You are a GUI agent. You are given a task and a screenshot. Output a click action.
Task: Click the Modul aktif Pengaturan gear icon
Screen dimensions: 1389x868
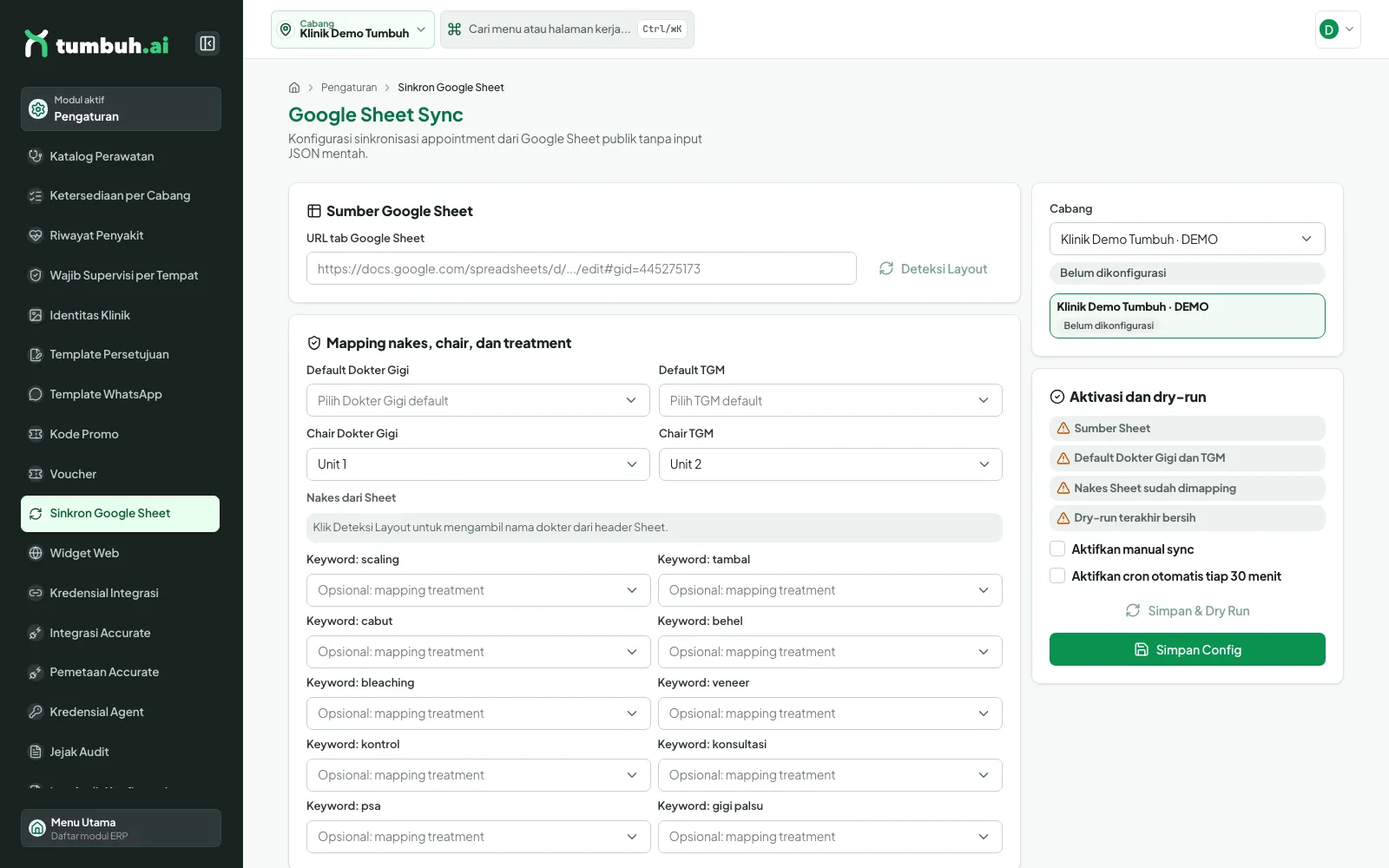coord(38,108)
